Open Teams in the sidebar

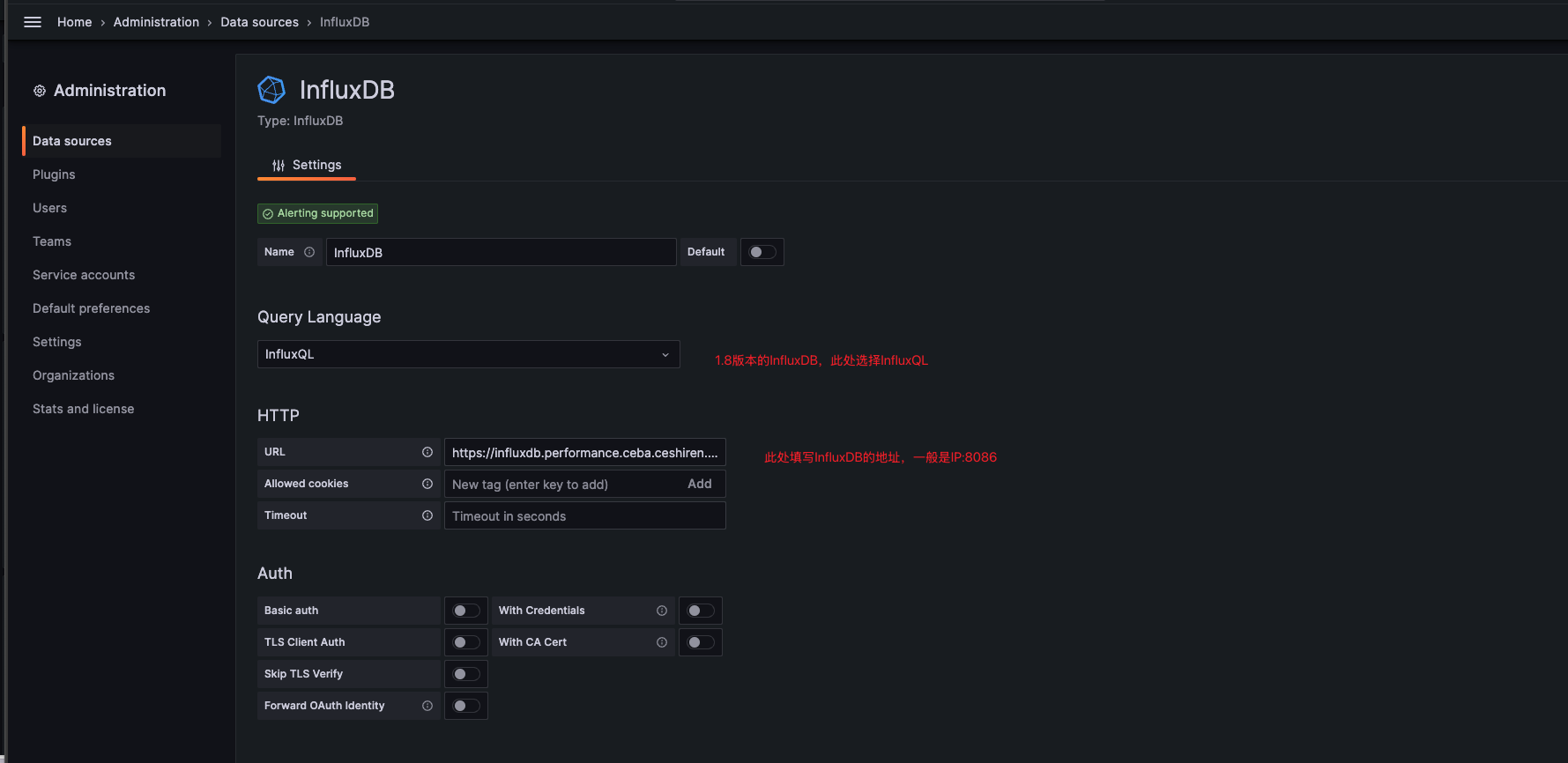pyautogui.click(x=52, y=241)
